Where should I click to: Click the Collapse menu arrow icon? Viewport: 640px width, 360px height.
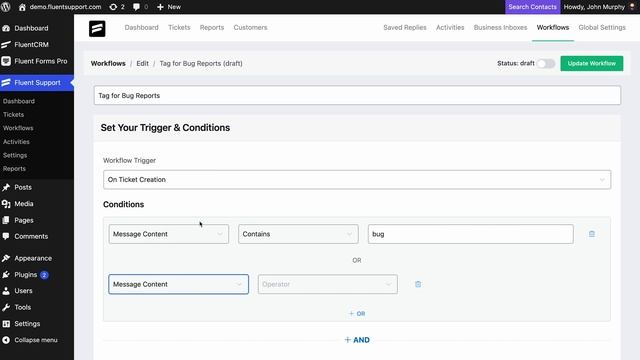(x=6, y=340)
